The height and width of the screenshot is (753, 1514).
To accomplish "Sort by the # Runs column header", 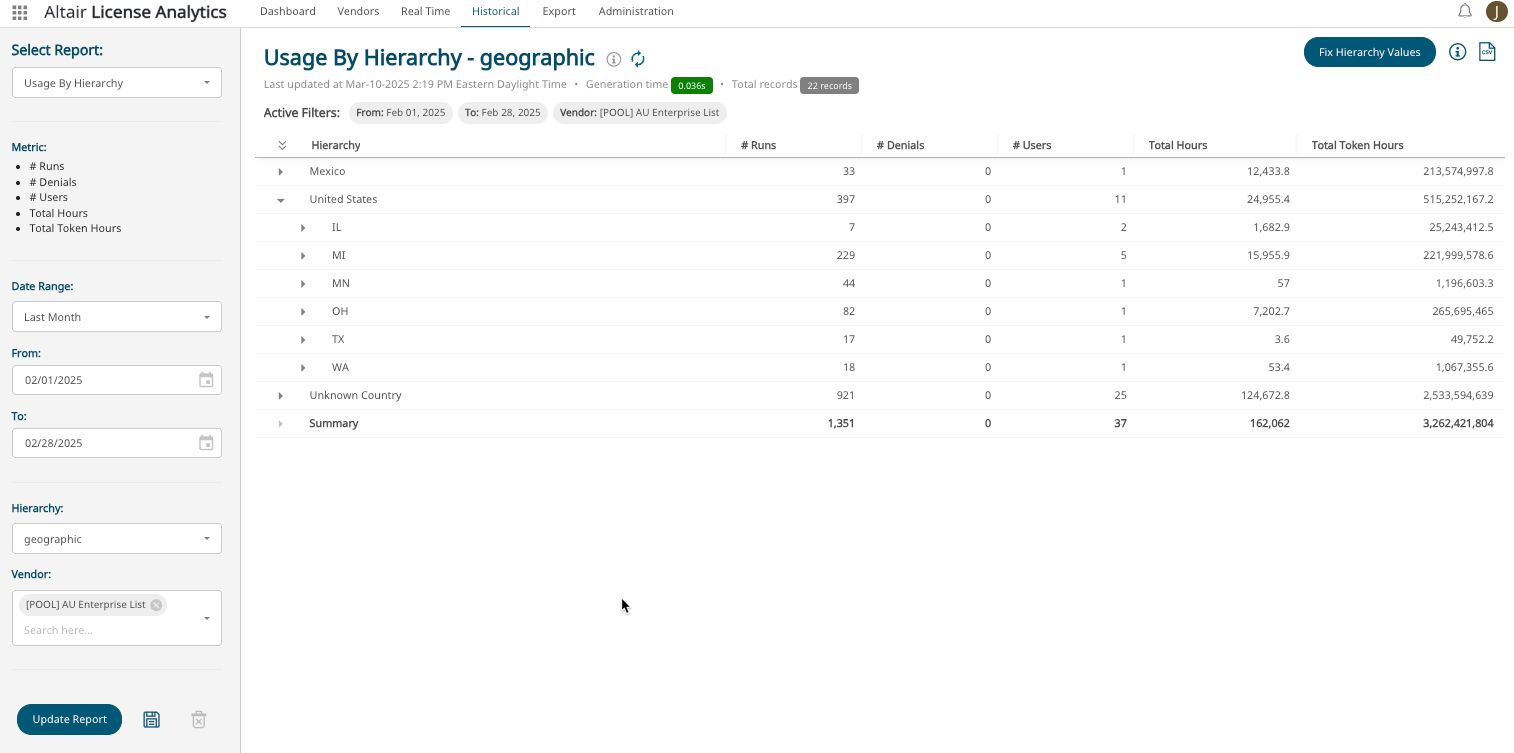I will coord(758,145).
